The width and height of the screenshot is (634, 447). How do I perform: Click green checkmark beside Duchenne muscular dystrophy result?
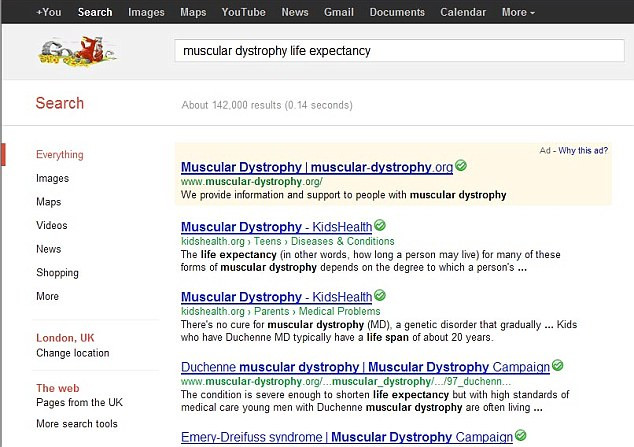click(x=557, y=366)
